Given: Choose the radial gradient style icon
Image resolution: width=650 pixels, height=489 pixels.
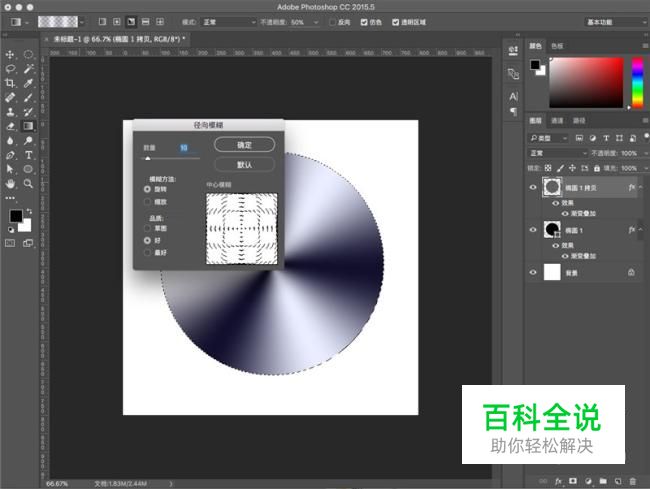Looking at the screenshot, I should coord(116,22).
